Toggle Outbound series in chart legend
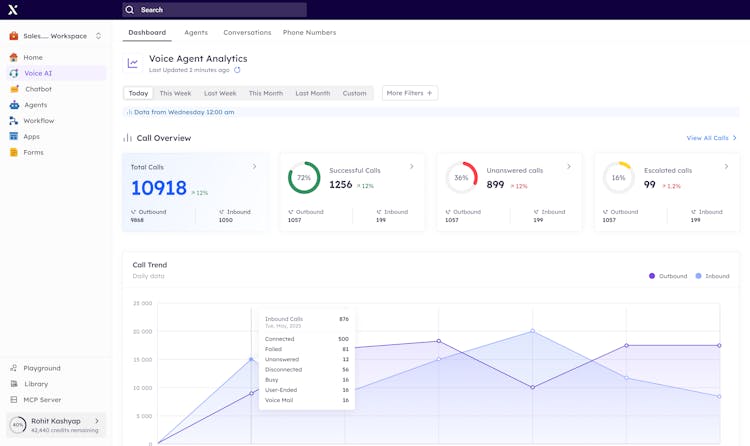The width and height of the screenshot is (750, 446). 668,276
